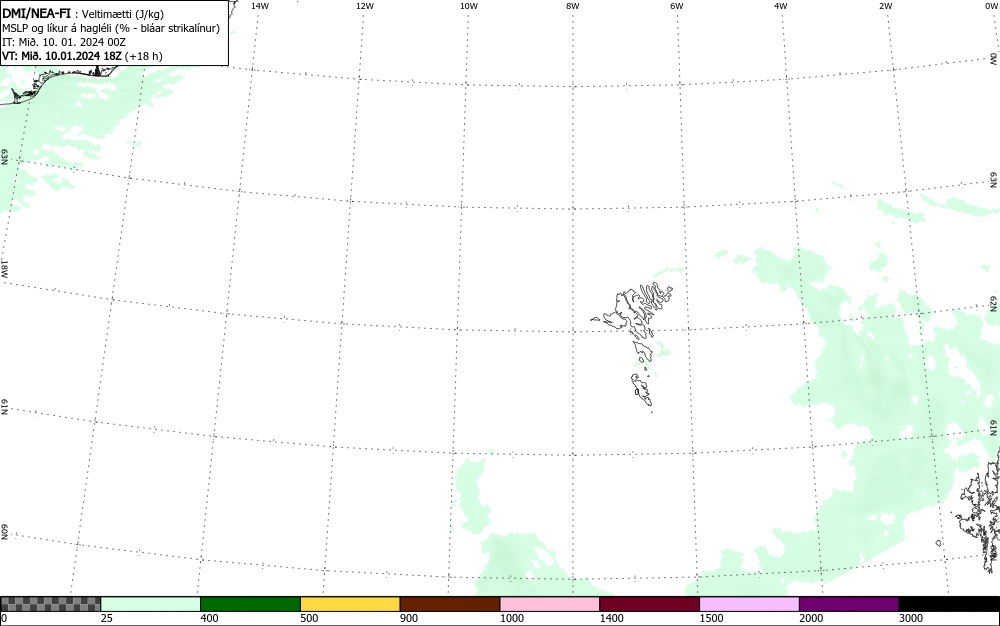This screenshot has width=1000, height=626.
Task: Choose the light purple 1500–2000 legend swatch
Action: 749,604
